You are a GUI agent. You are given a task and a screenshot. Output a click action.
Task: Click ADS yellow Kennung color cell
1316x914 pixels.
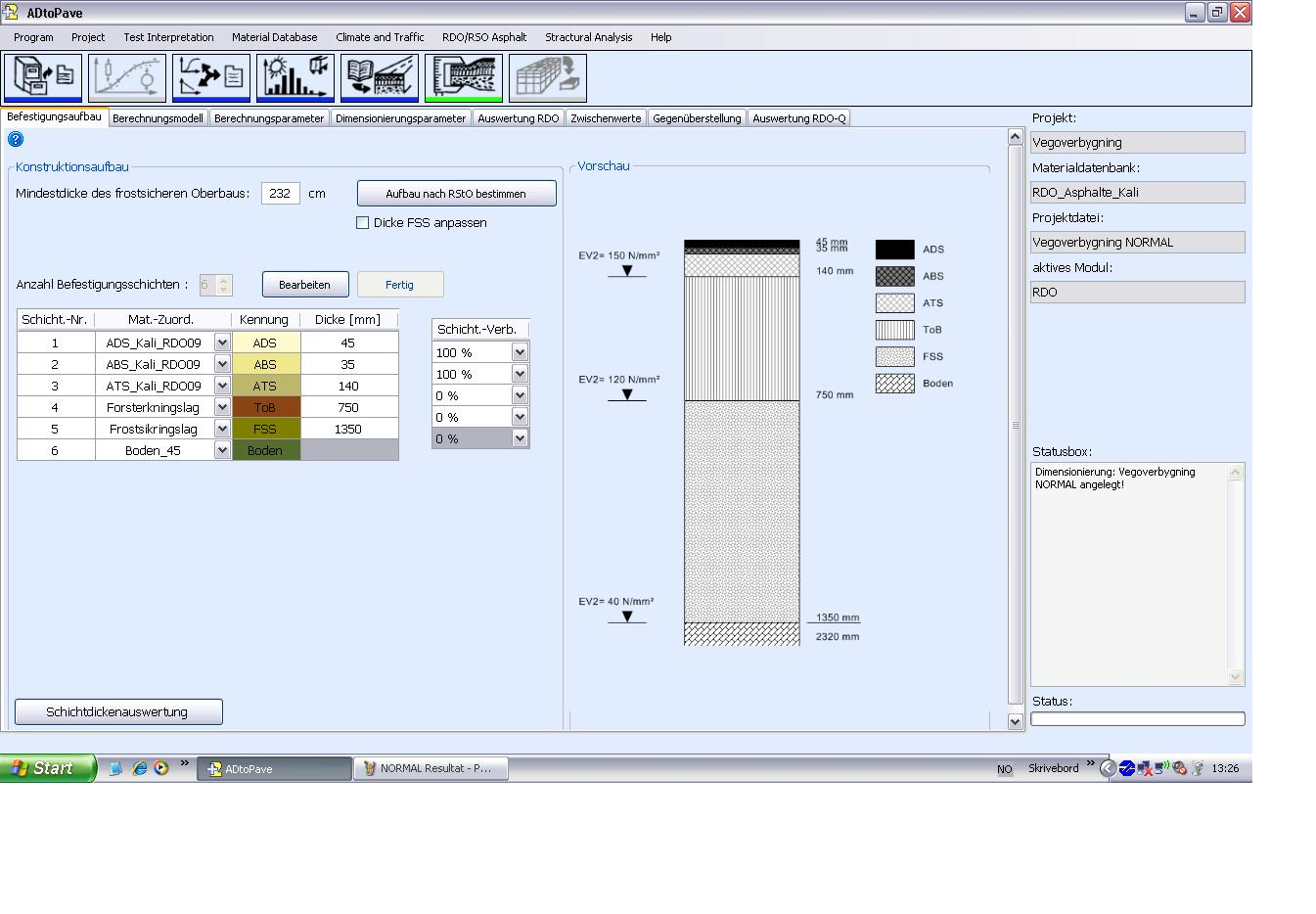(x=265, y=343)
